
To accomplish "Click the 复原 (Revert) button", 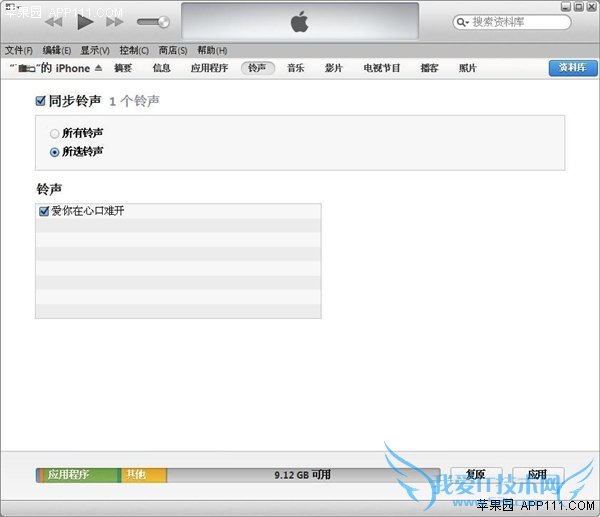I will pos(476,475).
